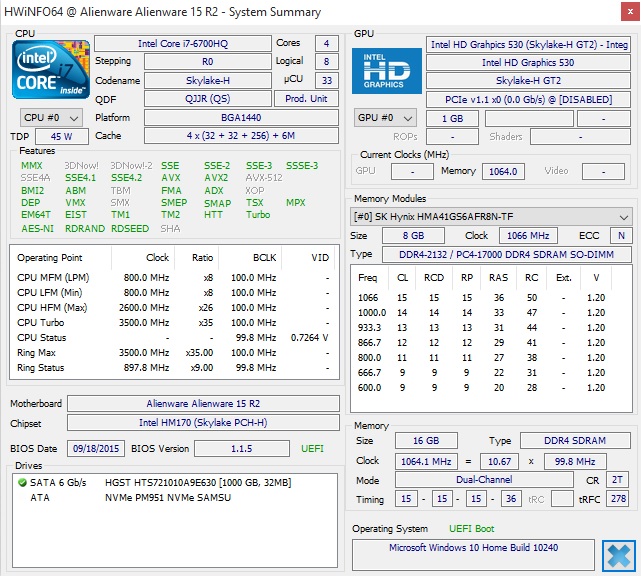The image size is (641, 576).
Task: Click the BGA1440 platform field
Action: coord(241,118)
